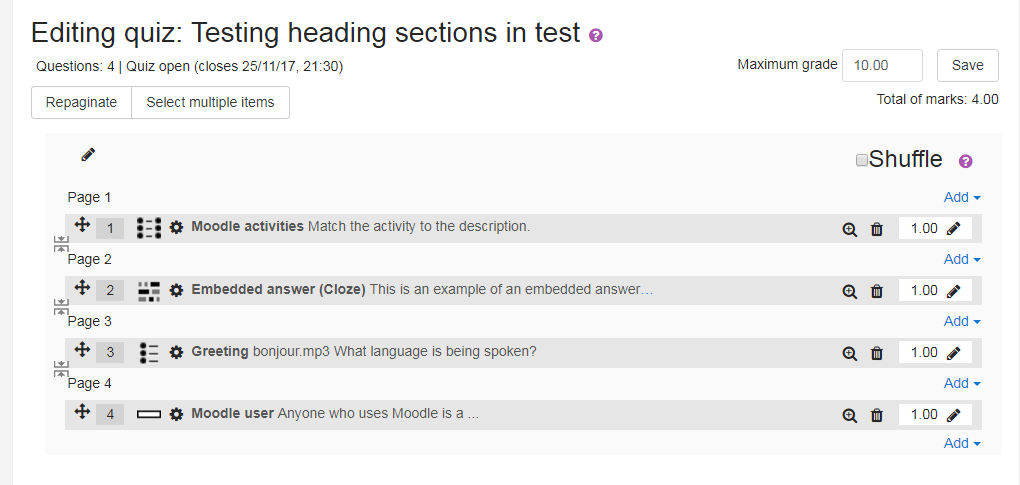1020x485 pixels.
Task: Click the Maximum grade input field
Action: (x=882, y=66)
